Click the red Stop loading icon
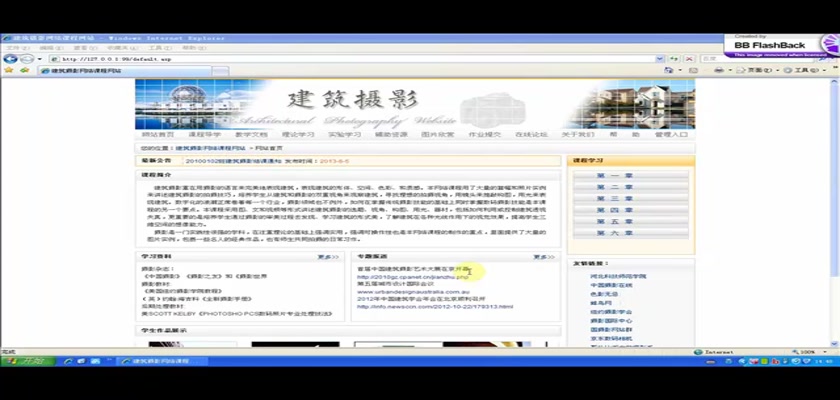 click(689, 59)
